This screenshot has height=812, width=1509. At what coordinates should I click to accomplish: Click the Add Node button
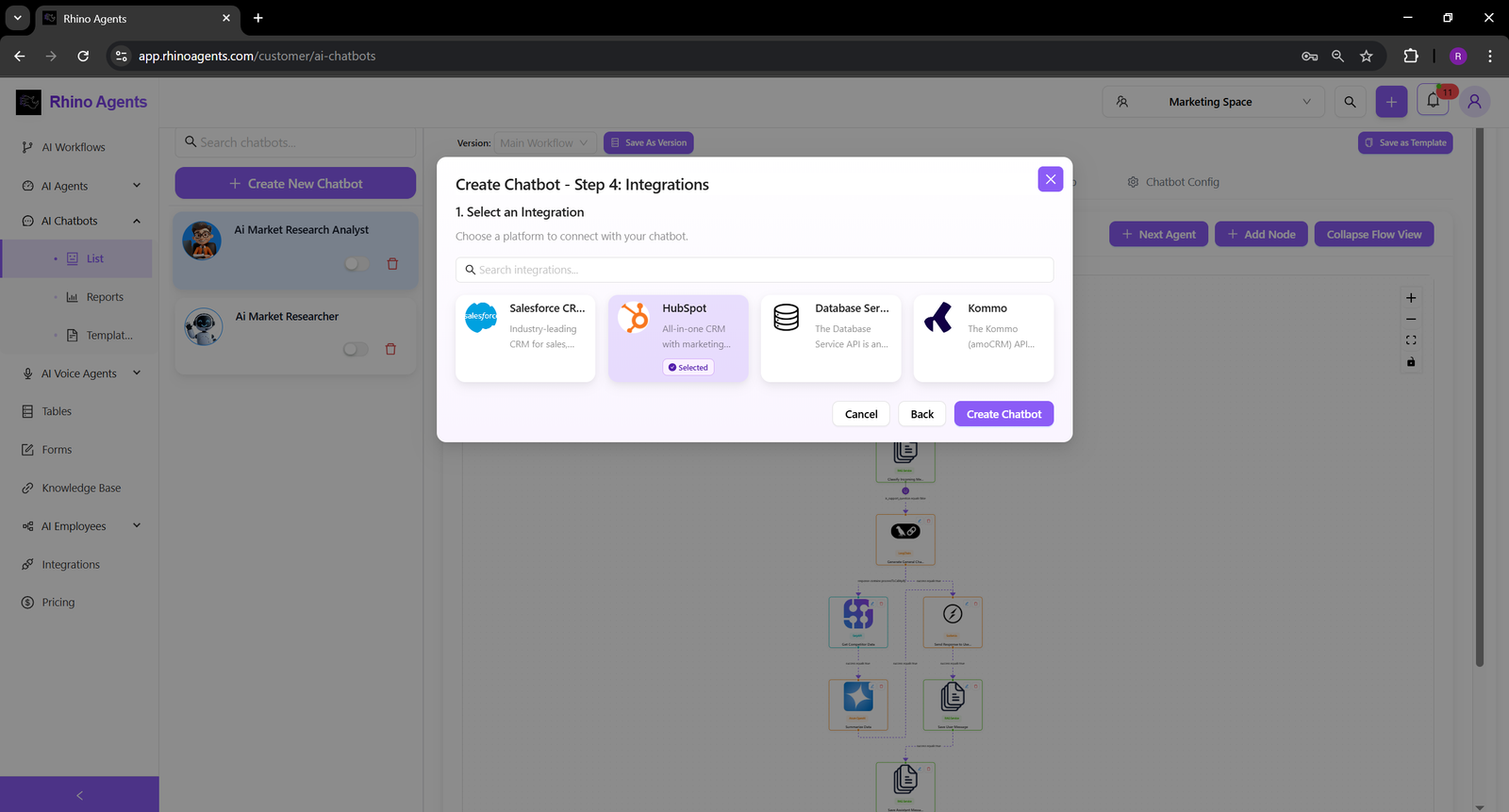(x=1261, y=235)
